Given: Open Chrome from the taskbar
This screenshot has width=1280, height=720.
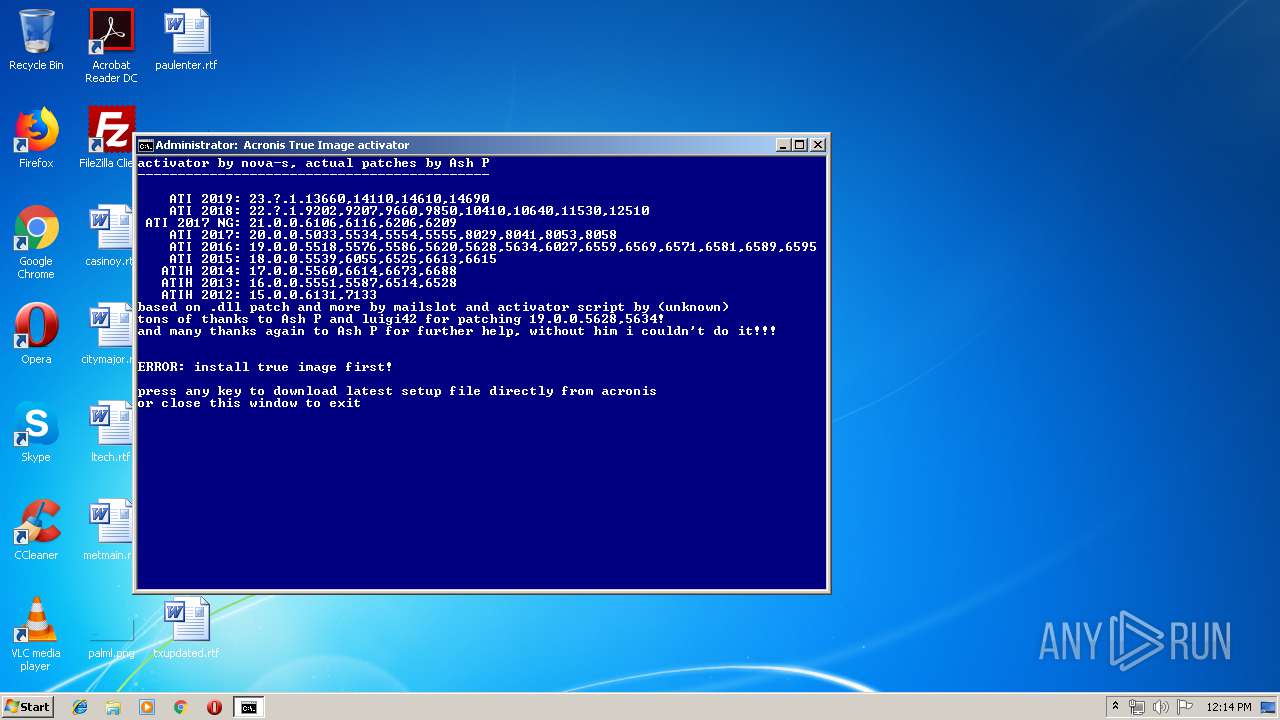Looking at the screenshot, I should pyautogui.click(x=180, y=707).
